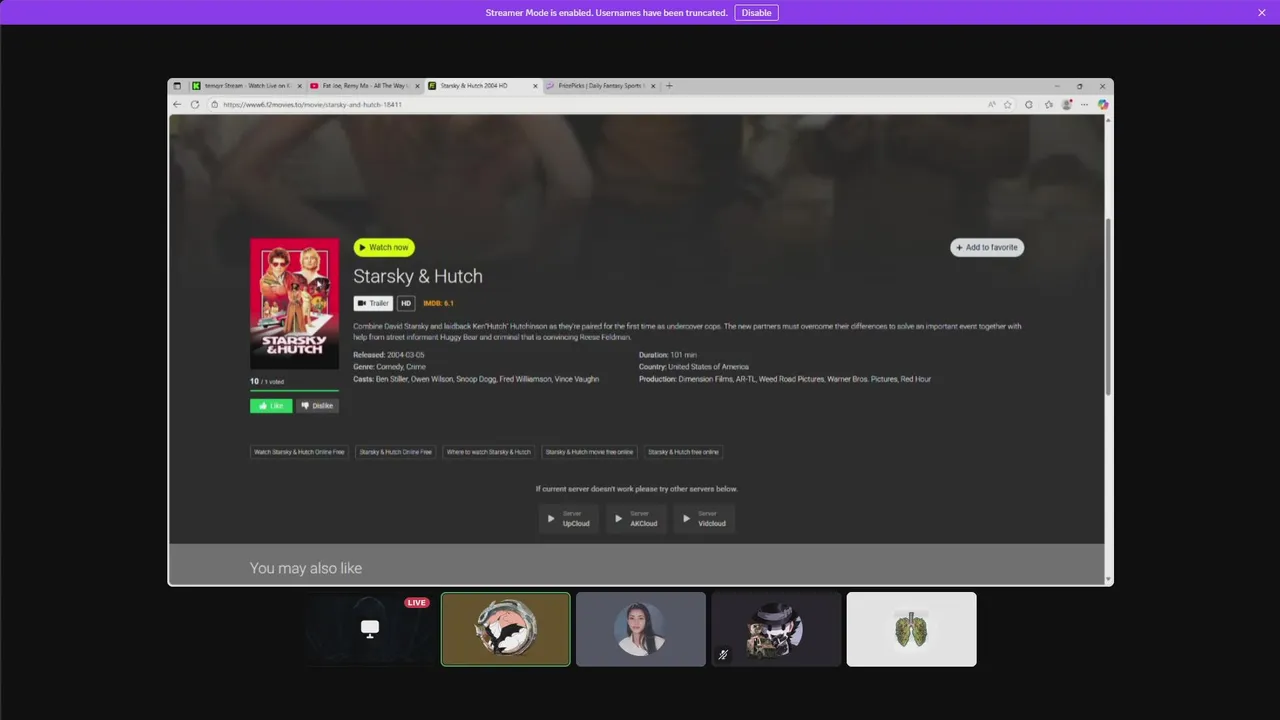Reload the page with the refresh icon
1280x720 pixels.
click(x=195, y=104)
